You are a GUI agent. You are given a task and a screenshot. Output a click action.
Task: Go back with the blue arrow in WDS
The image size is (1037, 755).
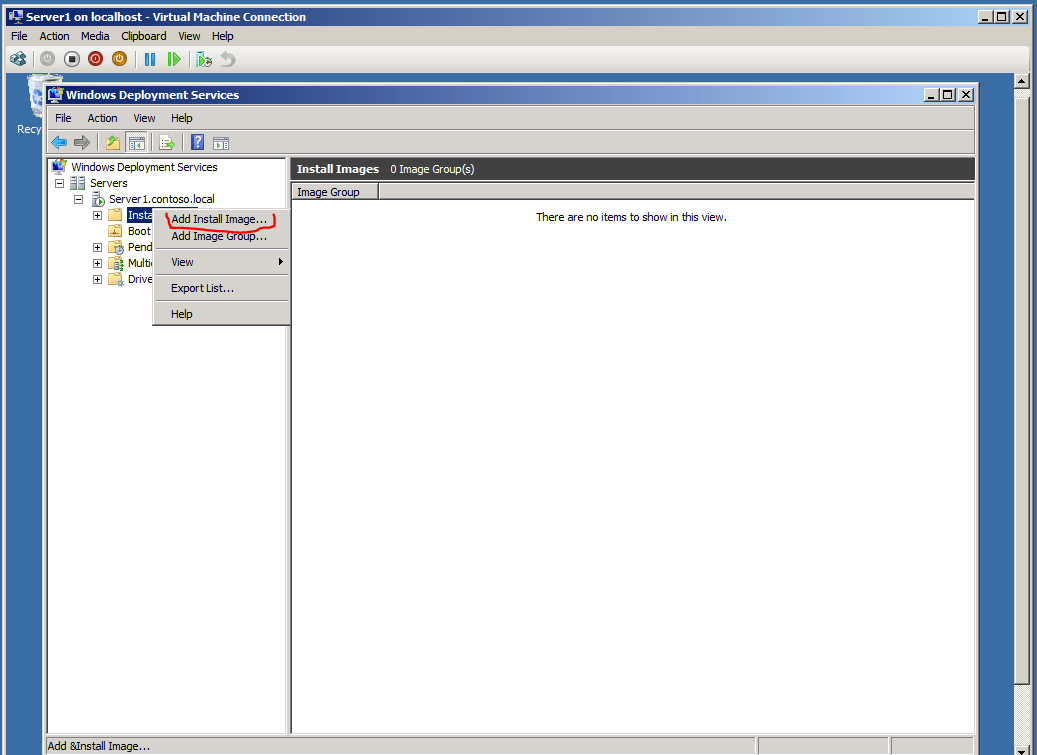click(x=59, y=142)
